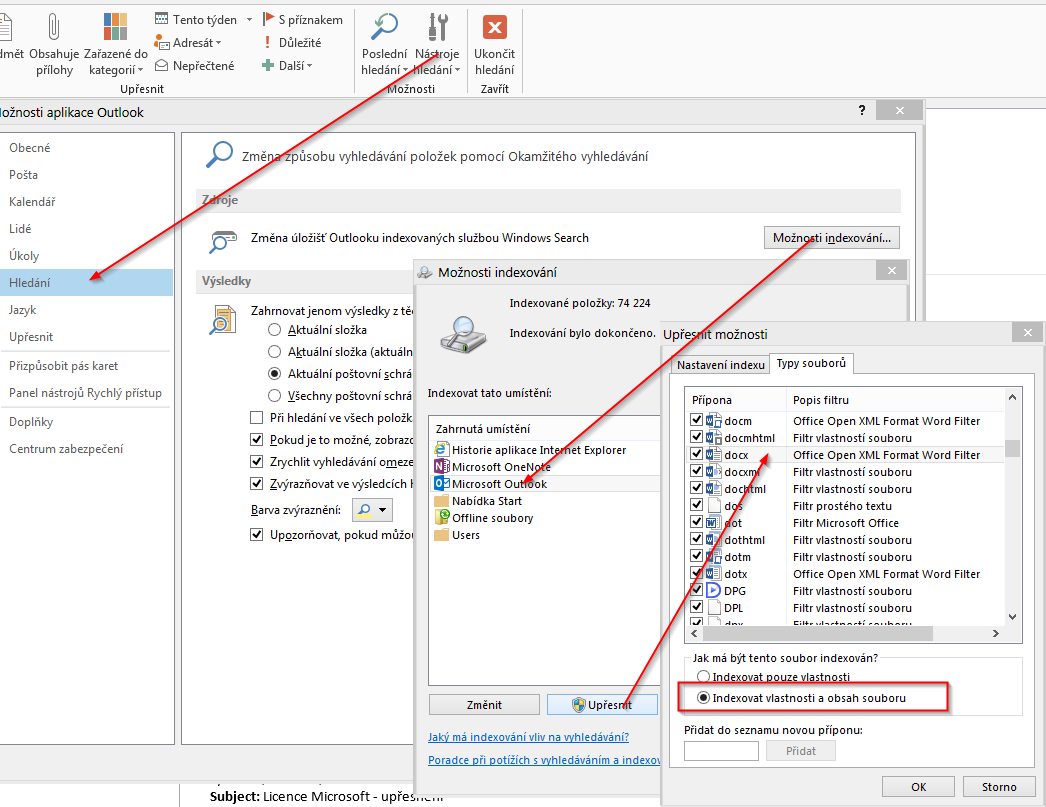Click the Možnosti indexování button

coord(832,237)
